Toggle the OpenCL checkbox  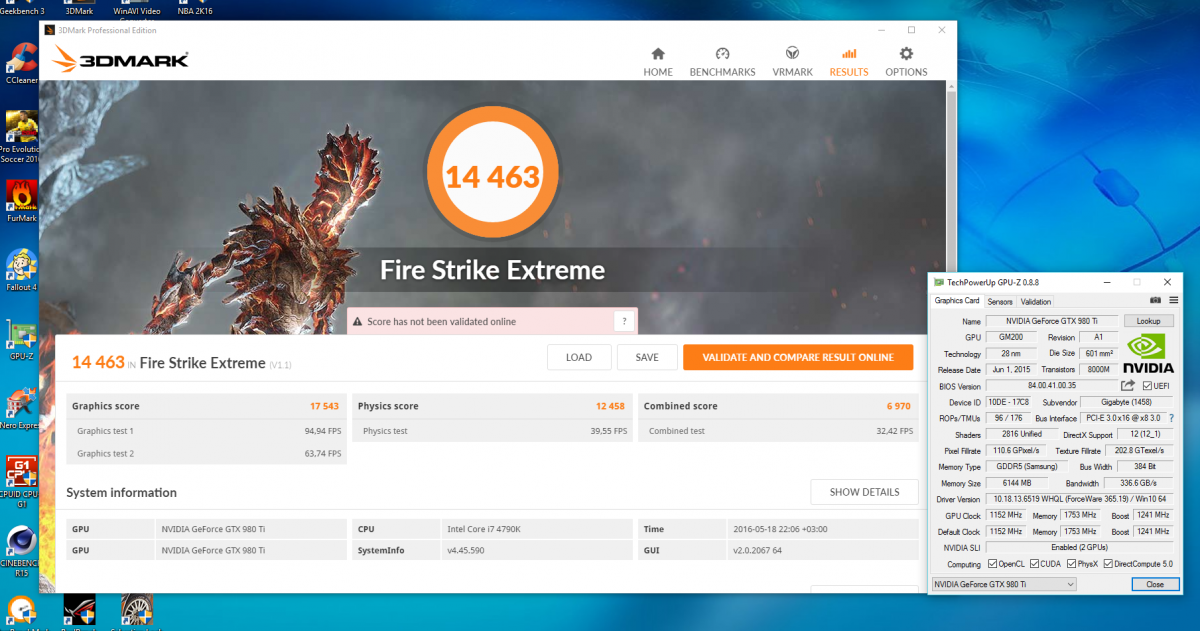click(x=992, y=564)
